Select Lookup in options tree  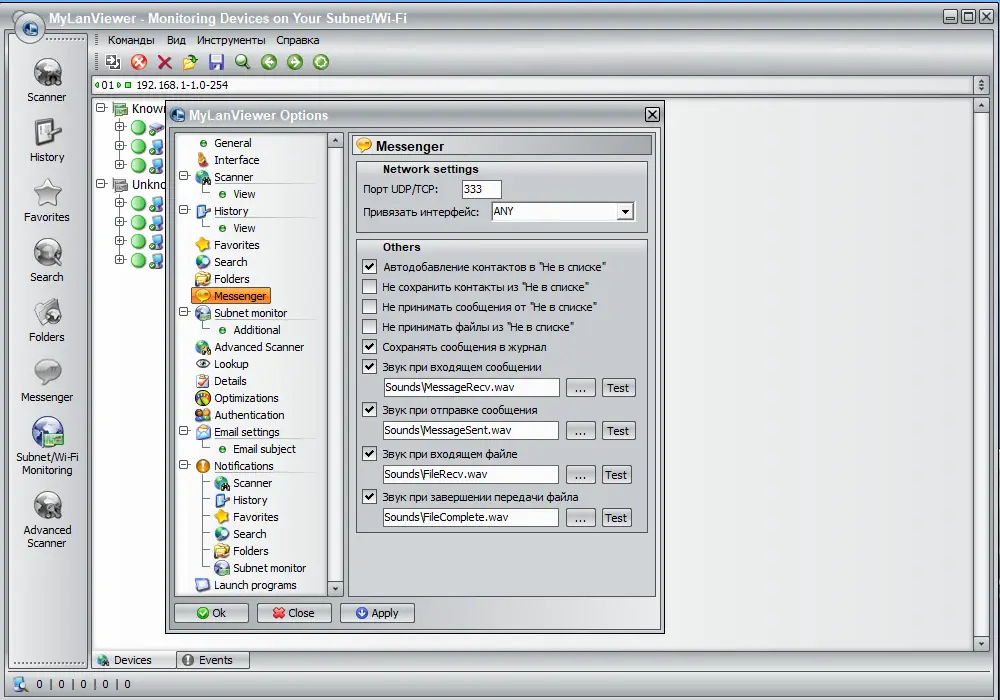231,364
